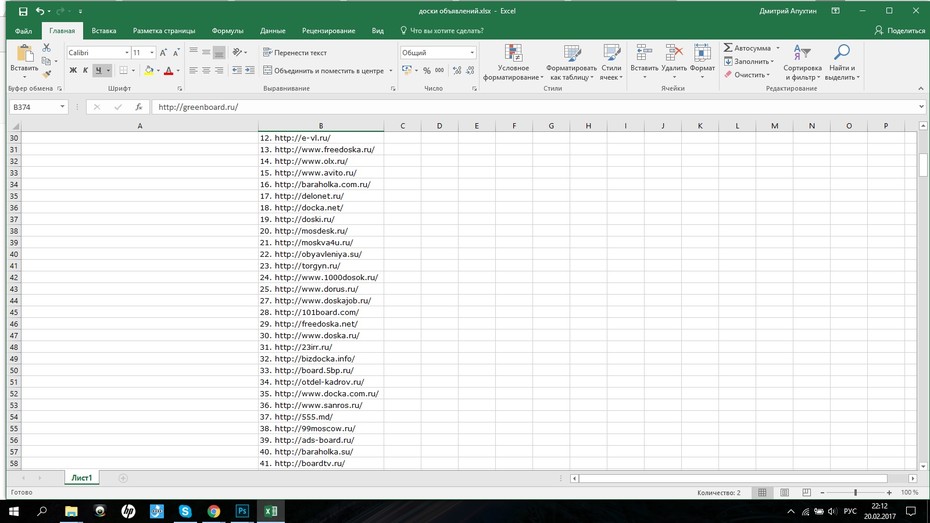930x523 pixels.
Task: Center text horizontally
Action: tap(206, 71)
